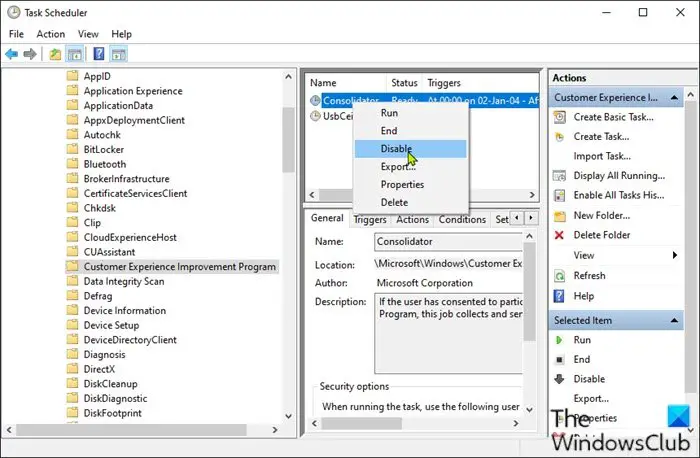700x458 pixels.
Task: Click the tree pane scroll up arrow
Action: point(288,77)
